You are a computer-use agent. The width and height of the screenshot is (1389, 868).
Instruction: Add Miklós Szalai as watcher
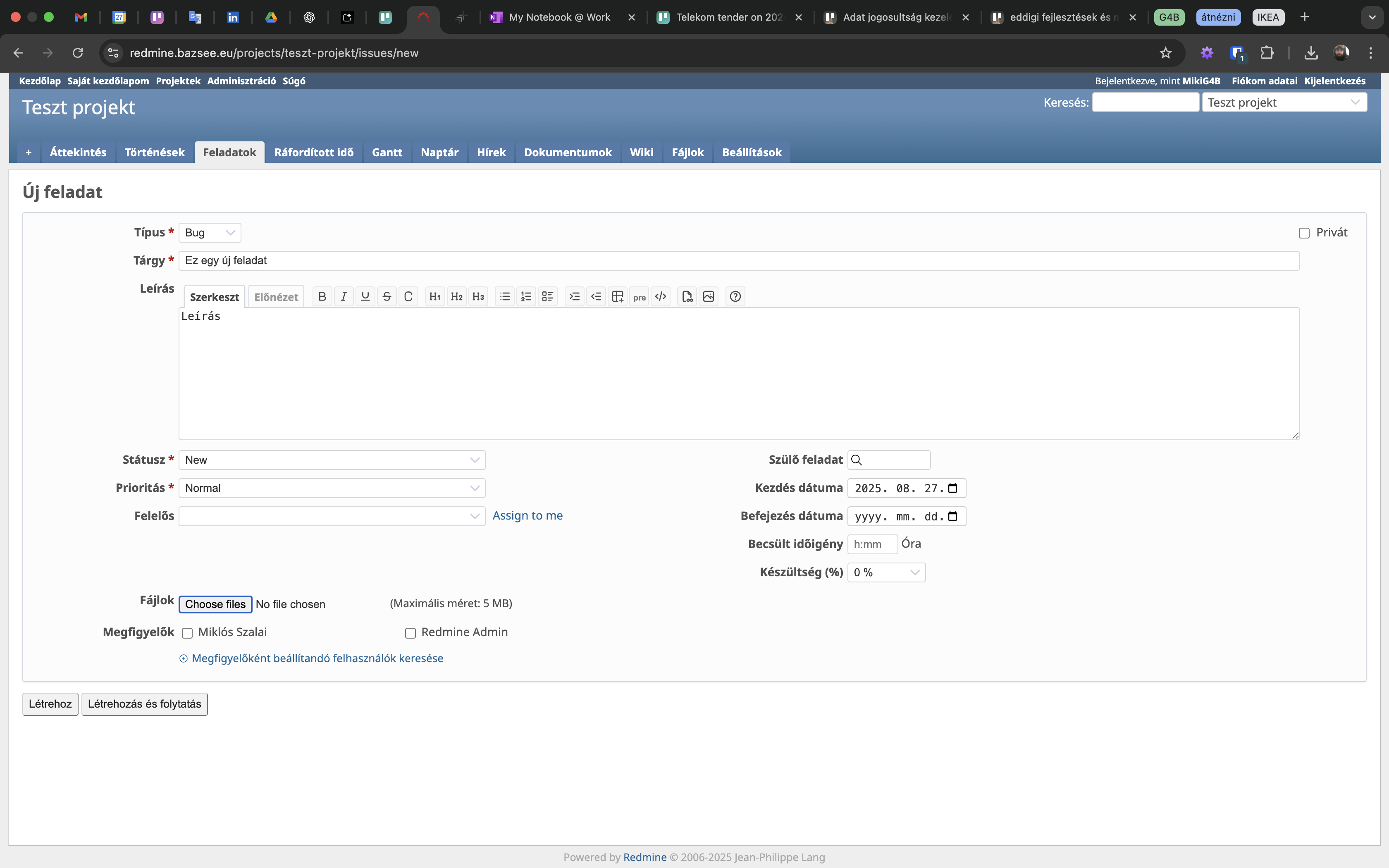pyautogui.click(x=187, y=633)
